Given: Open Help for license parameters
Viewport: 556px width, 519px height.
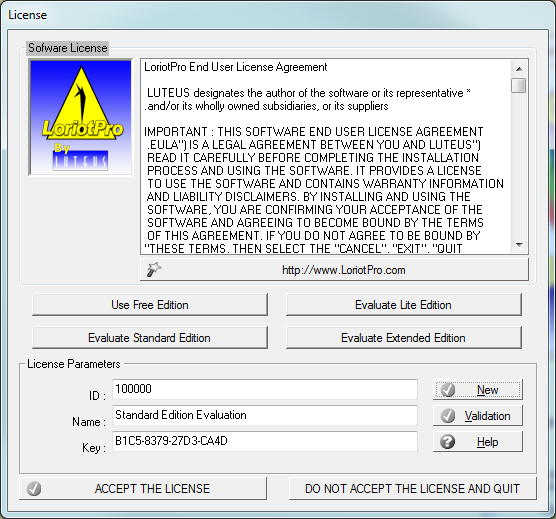Looking at the screenshot, I should pyautogui.click(x=478, y=442).
